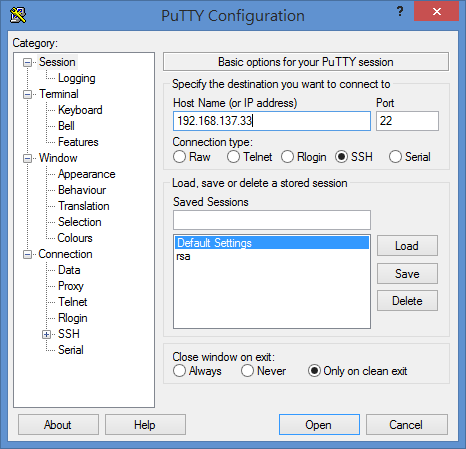This screenshot has width=466, height=449.
Task: Select Default Settings in saved sessions
Action: (272, 243)
